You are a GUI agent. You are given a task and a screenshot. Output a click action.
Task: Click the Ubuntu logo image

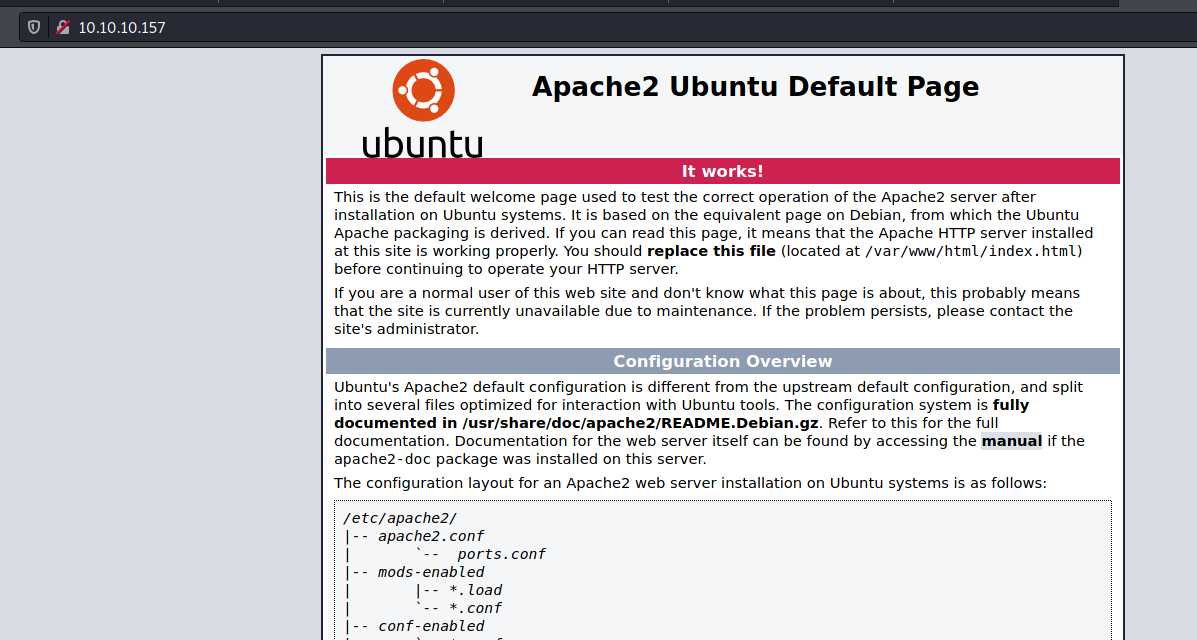pos(423,108)
